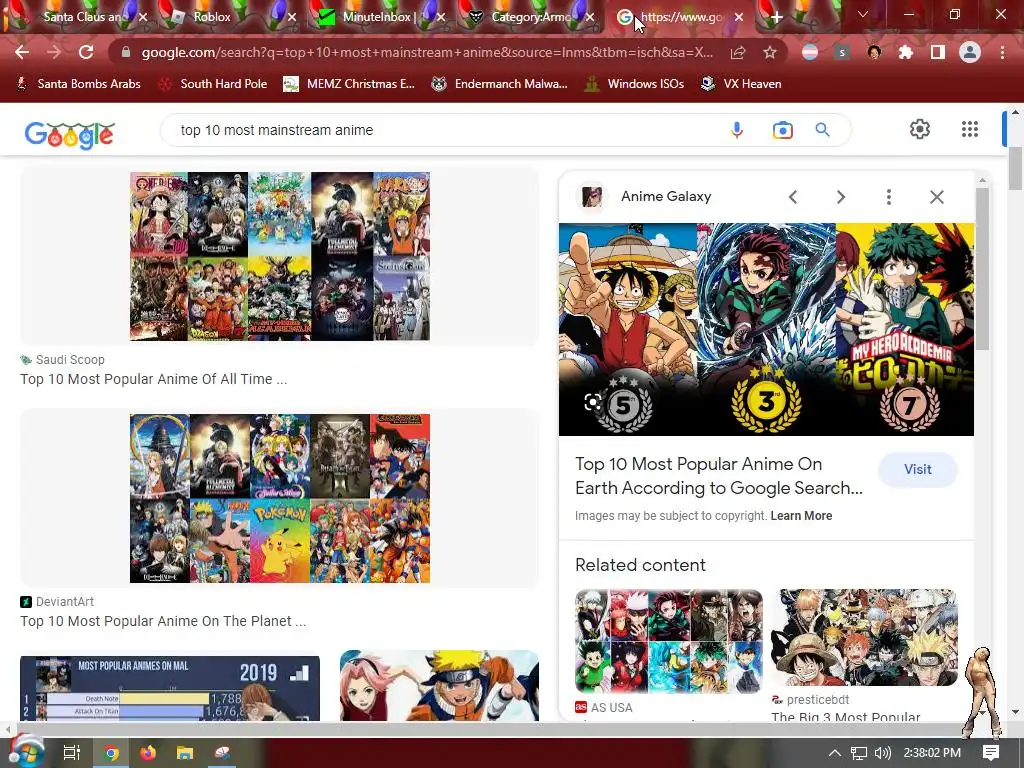
Task: Open the Windows ISOs bookmark
Action: (x=634, y=84)
